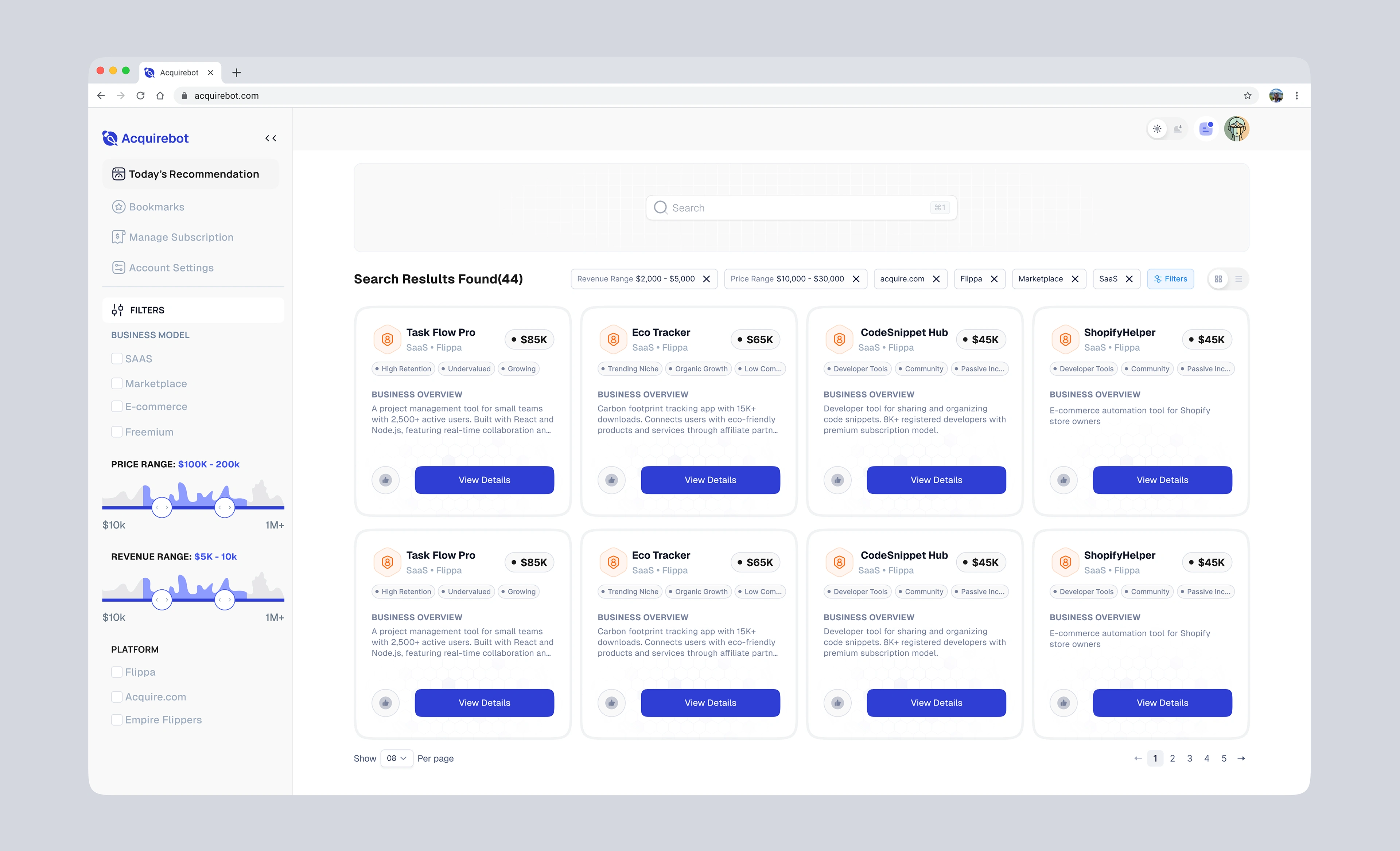Enable the Marketplace checkbox filter
Screen dimensions: 1400x851
(x=116, y=383)
